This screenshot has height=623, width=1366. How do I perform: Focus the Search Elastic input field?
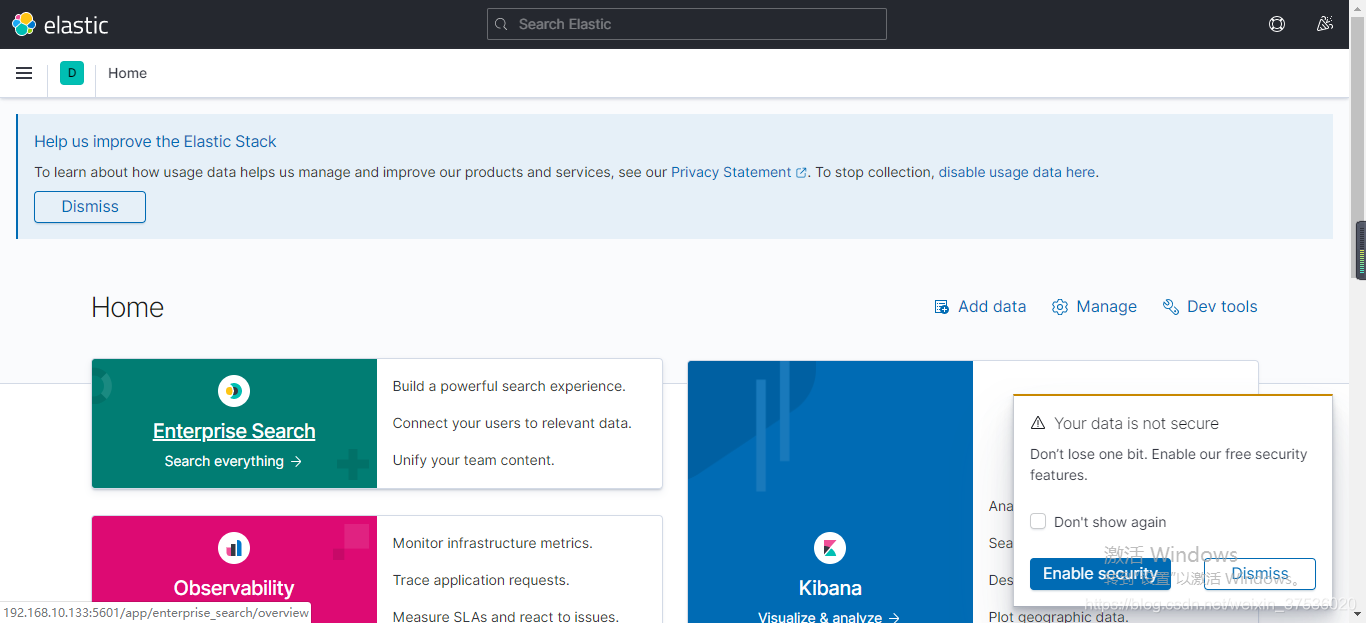coord(687,24)
